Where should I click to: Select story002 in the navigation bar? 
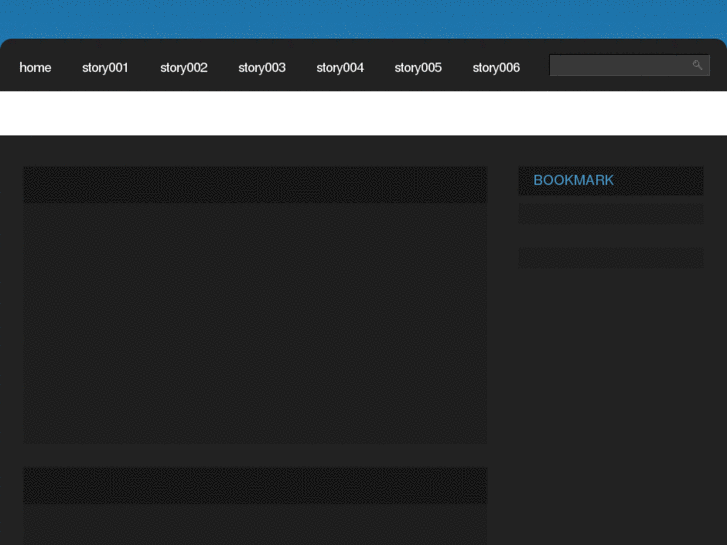click(184, 68)
